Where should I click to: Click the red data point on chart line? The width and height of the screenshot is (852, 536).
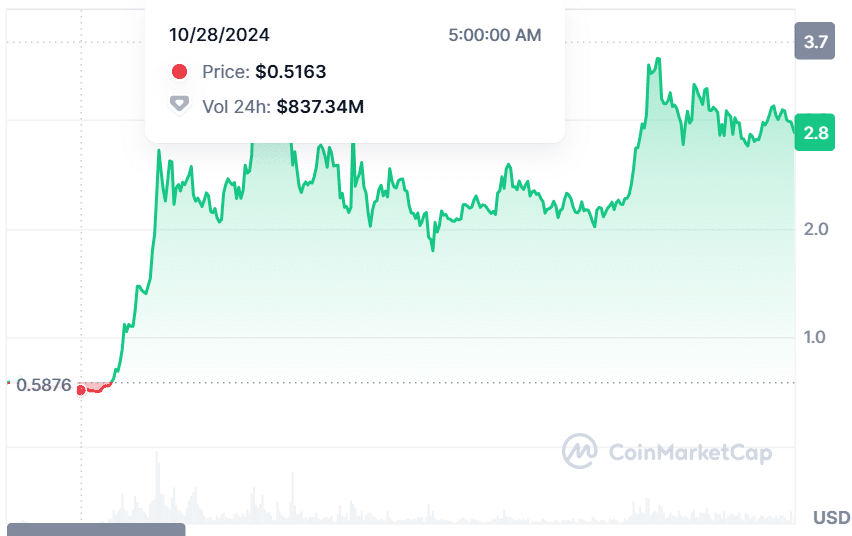[x=81, y=389]
